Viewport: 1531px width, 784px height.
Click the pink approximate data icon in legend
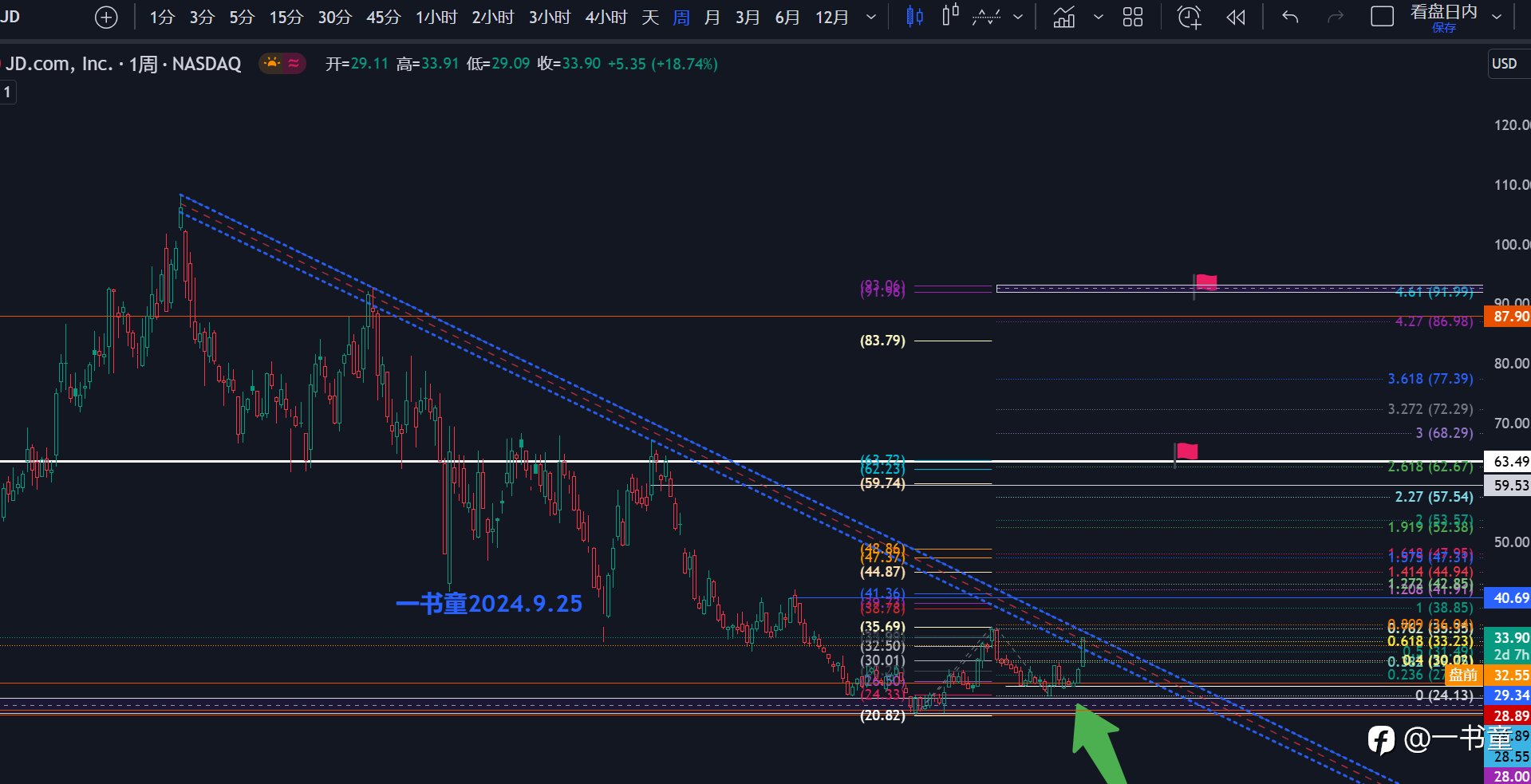pyautogui.click(x=294, y=63)
